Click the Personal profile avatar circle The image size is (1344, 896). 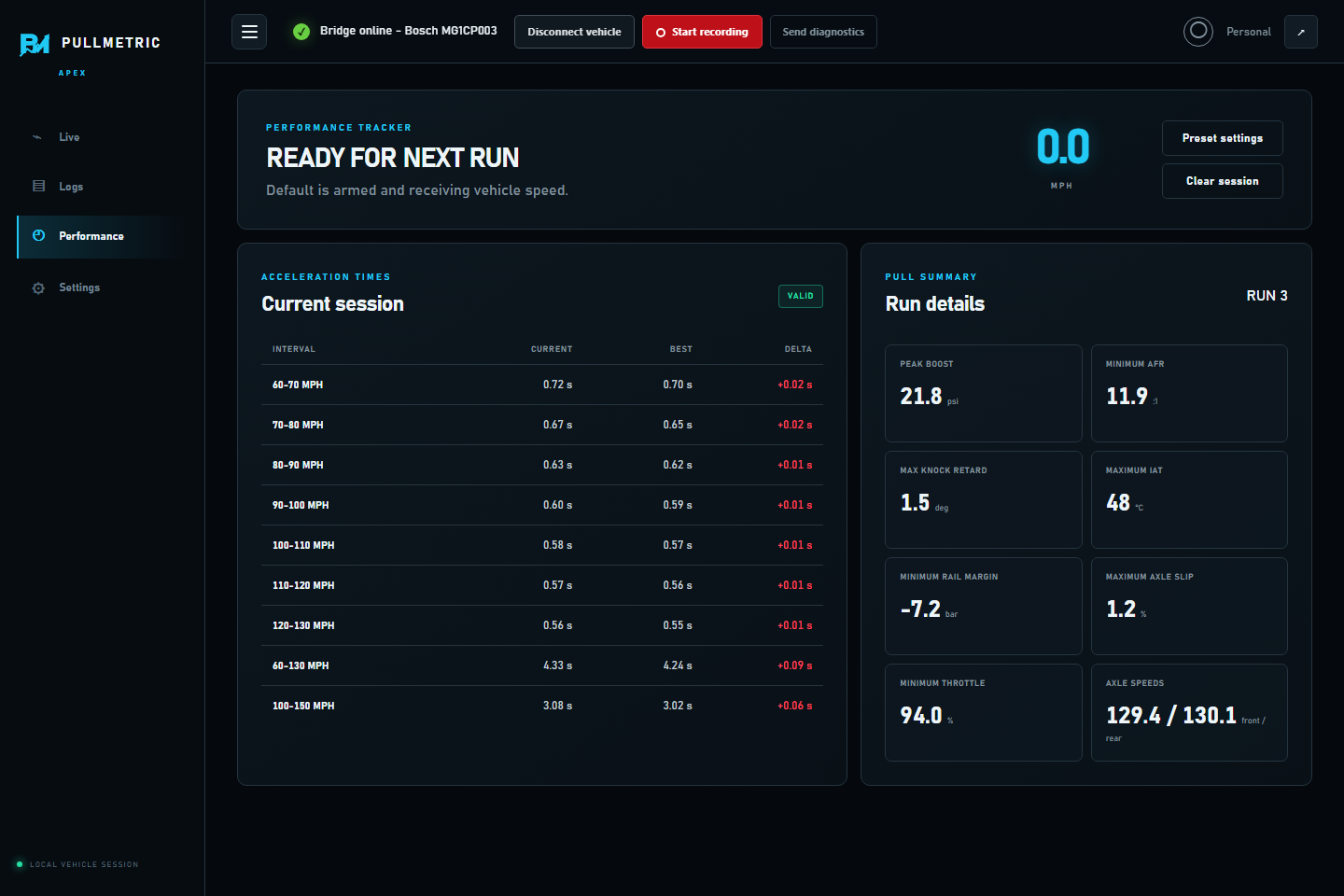click(1198, 32)
